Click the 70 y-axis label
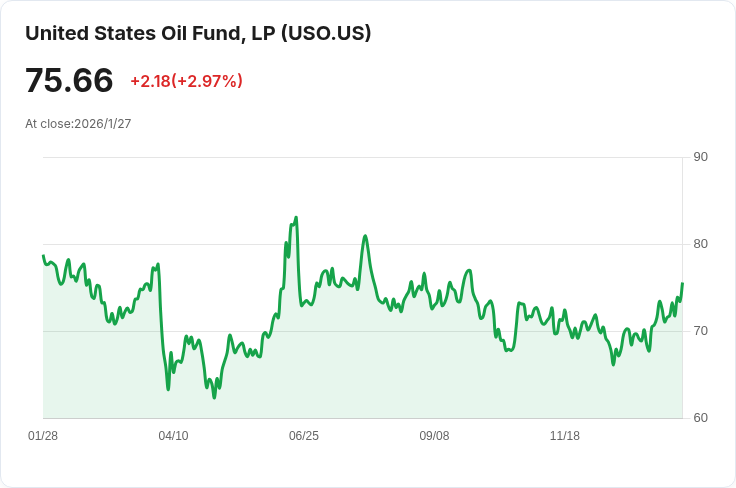736x488 pixels. click(x=700, y=331)
